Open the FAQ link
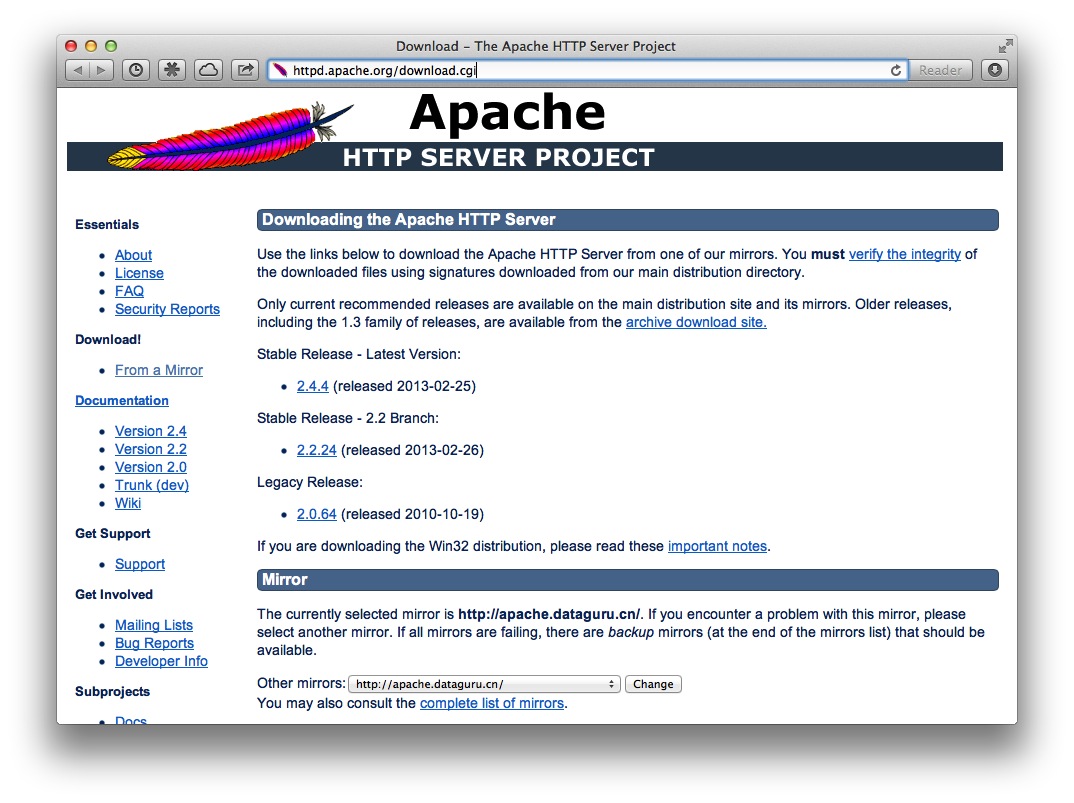The width and height of the screenshot is (1074, 803). 129,291
